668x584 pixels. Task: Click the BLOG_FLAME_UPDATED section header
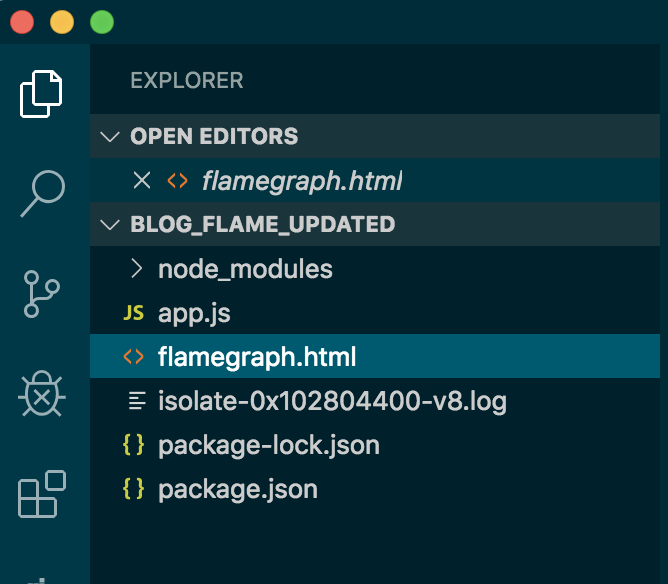point(375,224)
